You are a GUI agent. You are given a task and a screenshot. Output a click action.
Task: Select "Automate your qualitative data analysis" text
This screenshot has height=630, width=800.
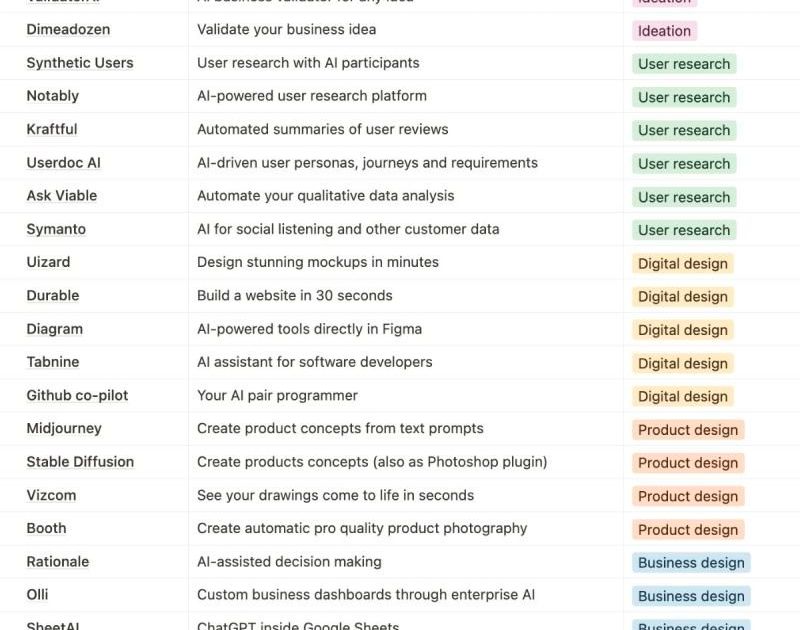click(326, 196)
